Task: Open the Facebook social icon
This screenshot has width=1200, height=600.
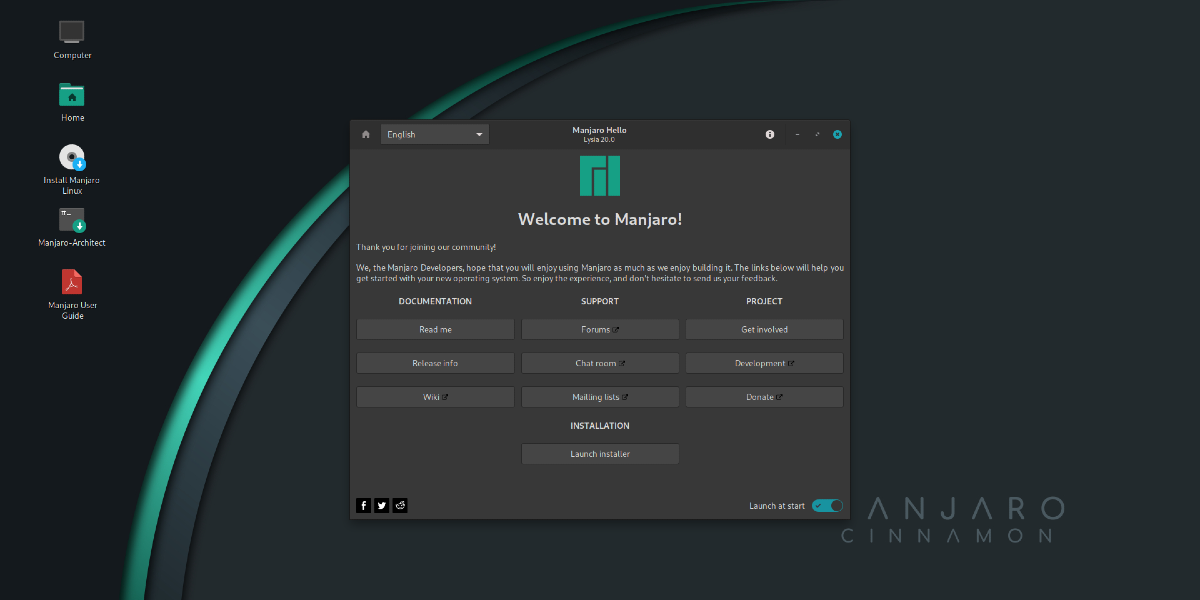Action: pyautogui.click(x=363, y=506)
